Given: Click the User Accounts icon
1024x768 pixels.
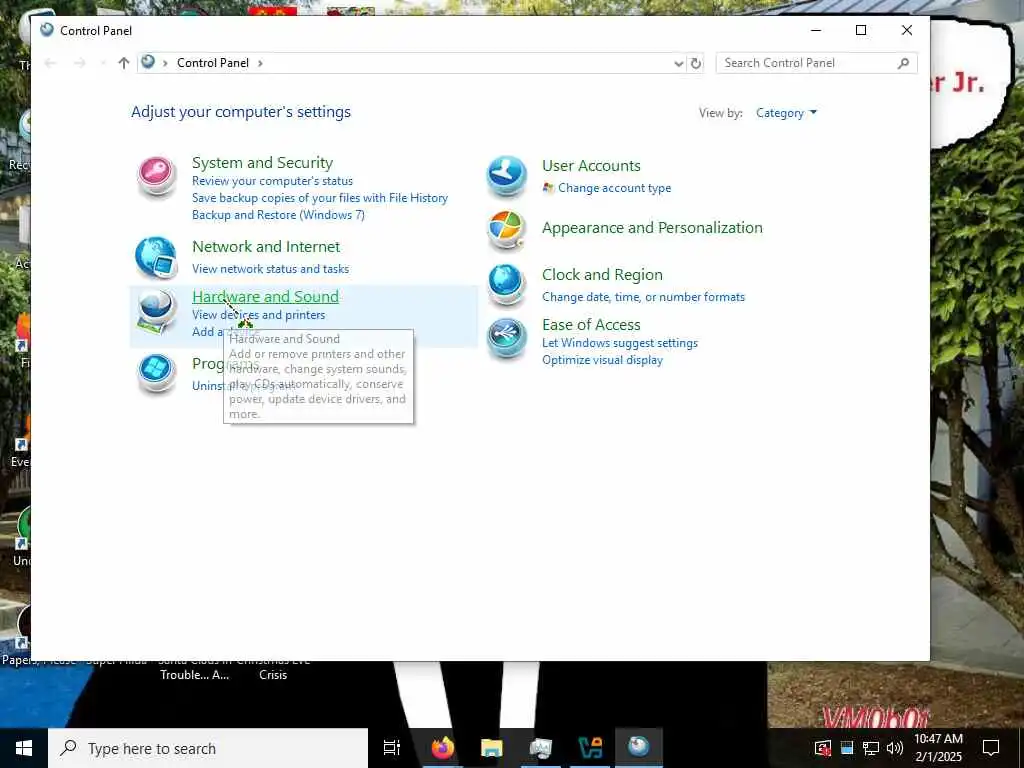Looking at the screenshot, I should pyautogui.click(x=507, y=176).
